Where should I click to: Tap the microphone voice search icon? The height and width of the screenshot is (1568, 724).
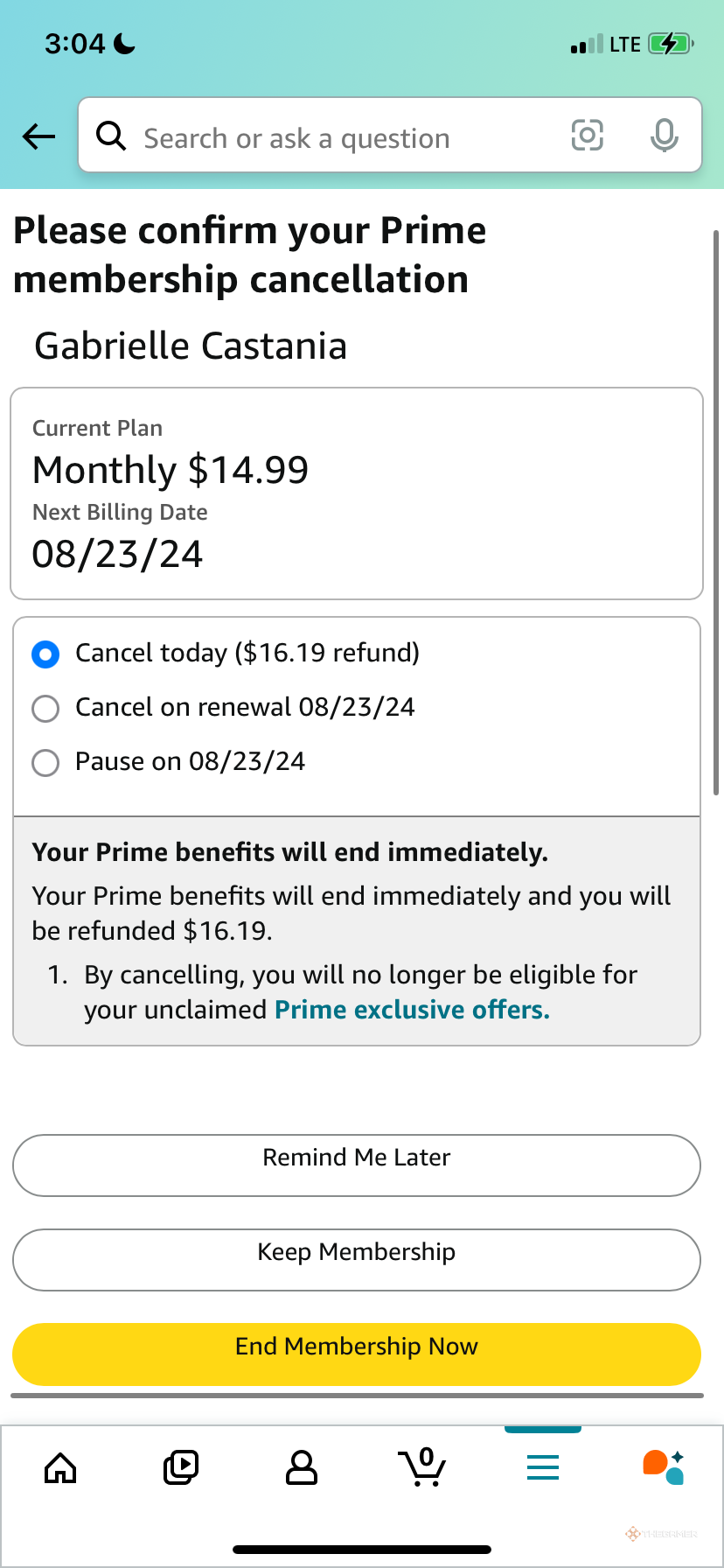pyautogui.click(x=664, y=136)
